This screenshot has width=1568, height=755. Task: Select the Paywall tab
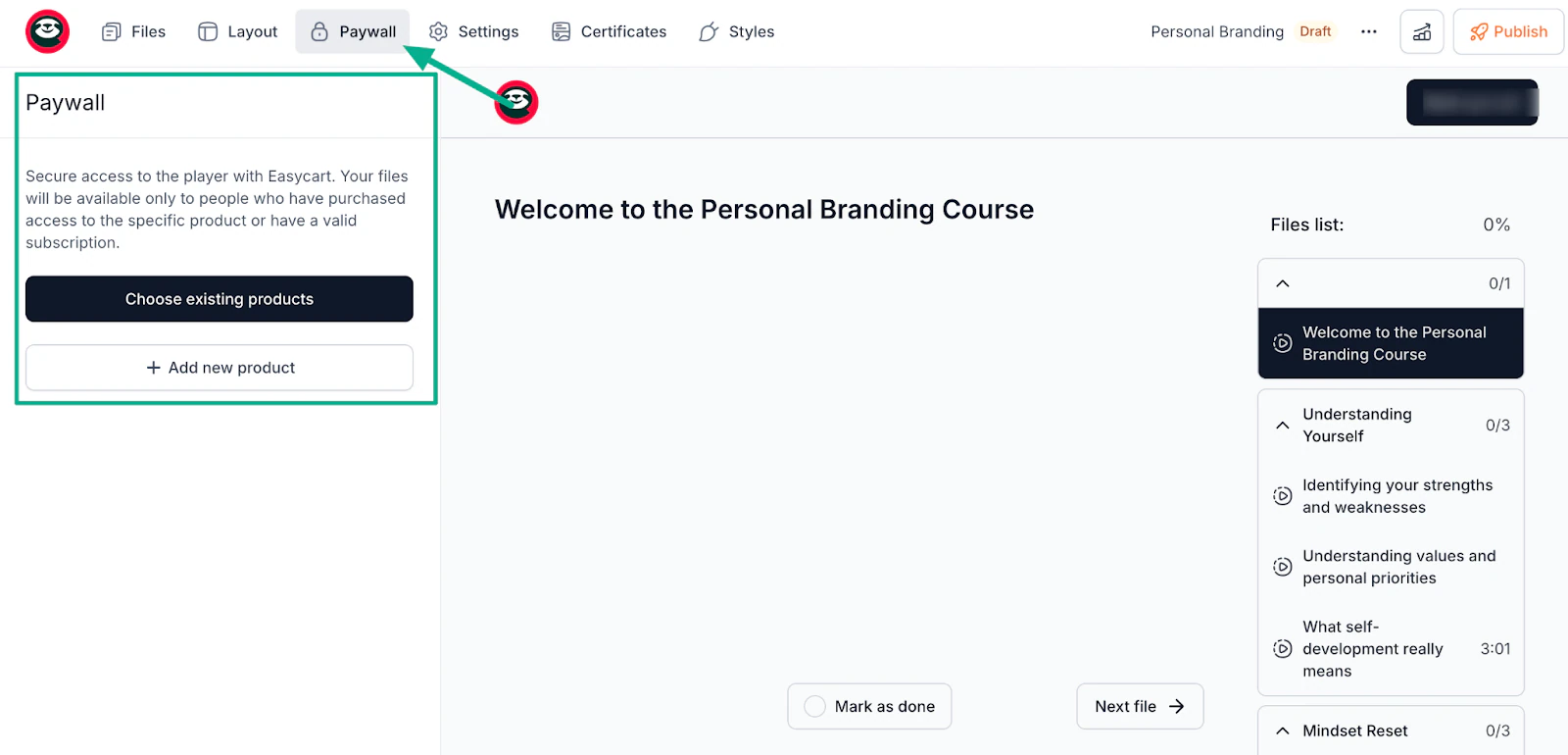(x=353, y=31)
